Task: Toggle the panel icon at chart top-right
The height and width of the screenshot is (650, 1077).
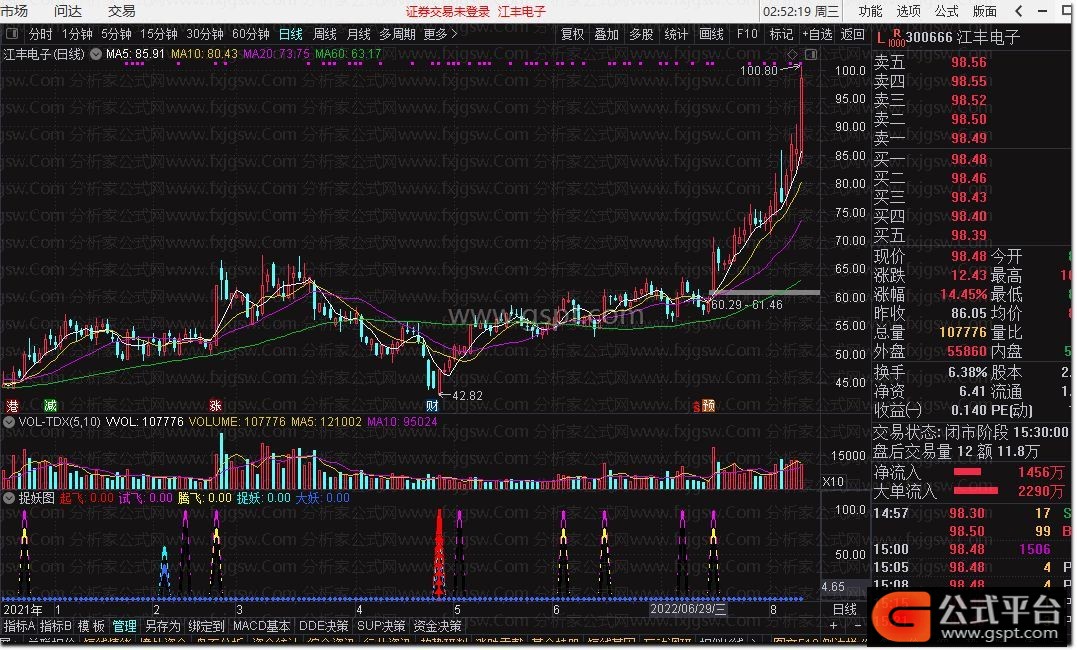Action: 811,54
